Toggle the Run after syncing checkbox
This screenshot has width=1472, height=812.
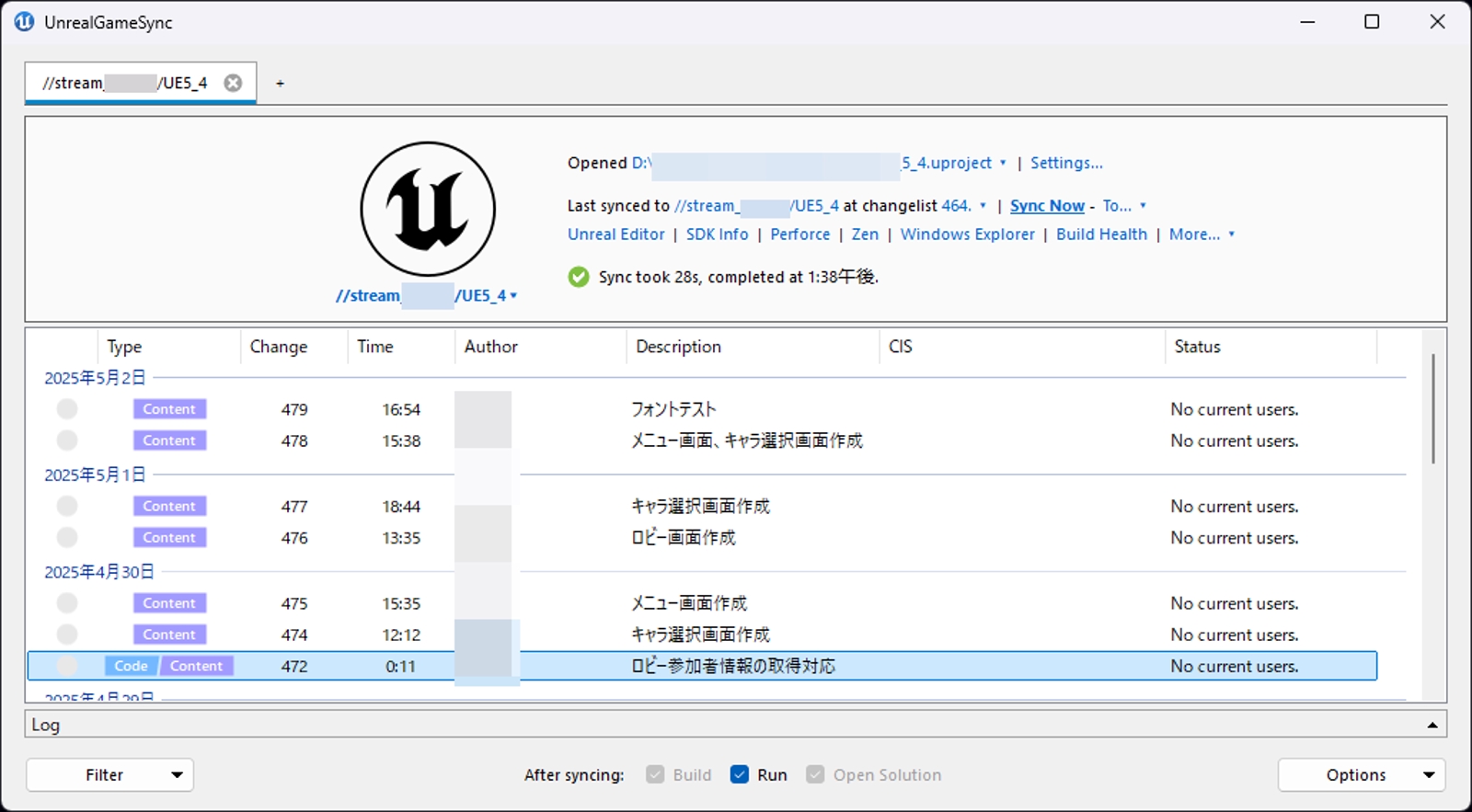click(x=739, y=774)
